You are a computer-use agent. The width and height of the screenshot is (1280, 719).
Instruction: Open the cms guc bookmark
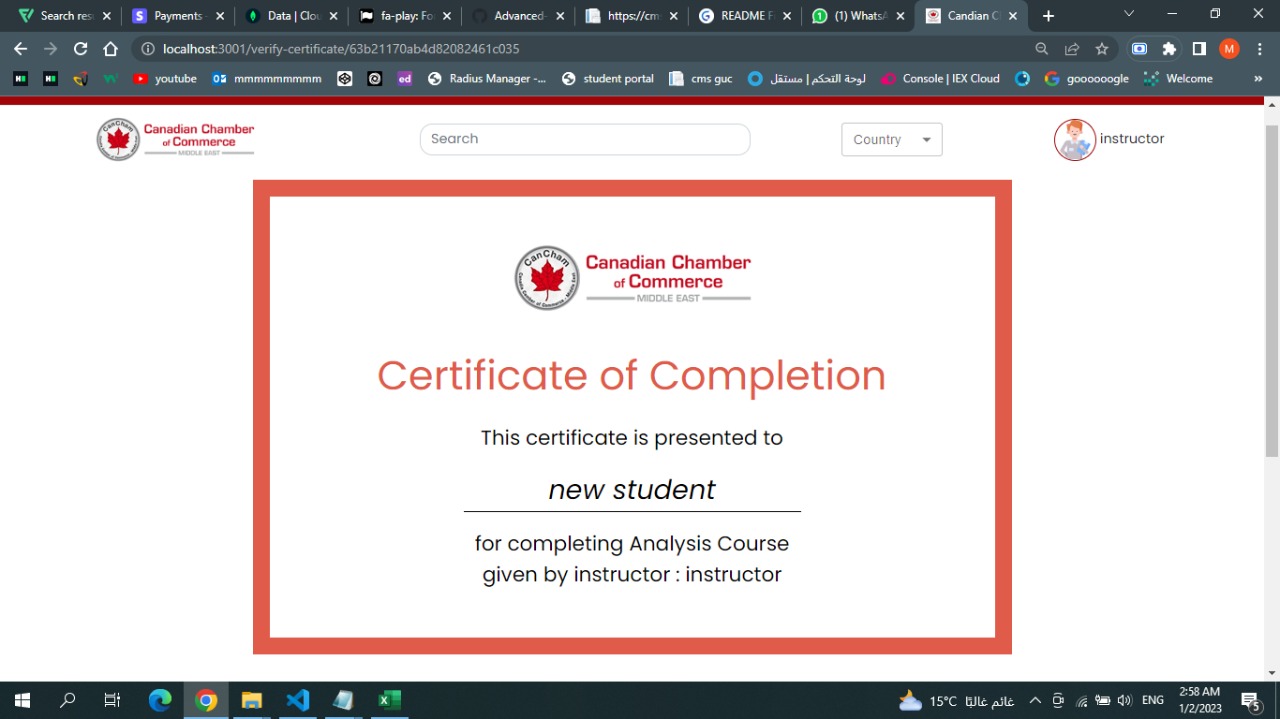click(701, 78)
